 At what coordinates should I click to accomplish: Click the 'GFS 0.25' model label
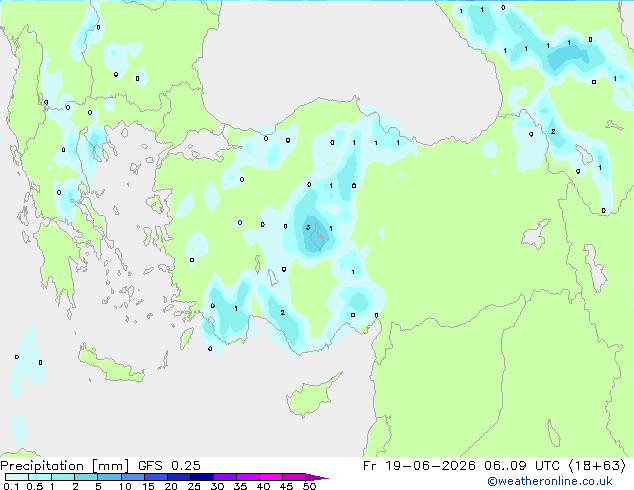169,466
